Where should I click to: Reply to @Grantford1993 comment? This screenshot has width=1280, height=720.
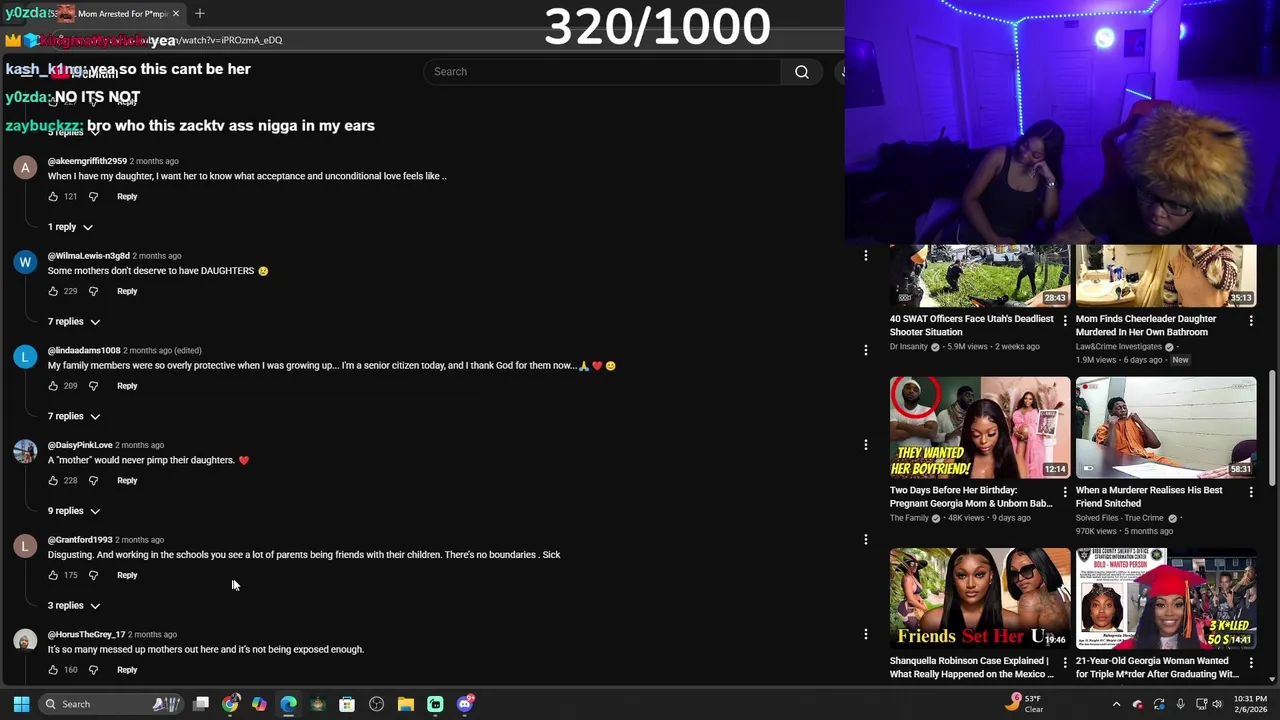tap(127, 575)
